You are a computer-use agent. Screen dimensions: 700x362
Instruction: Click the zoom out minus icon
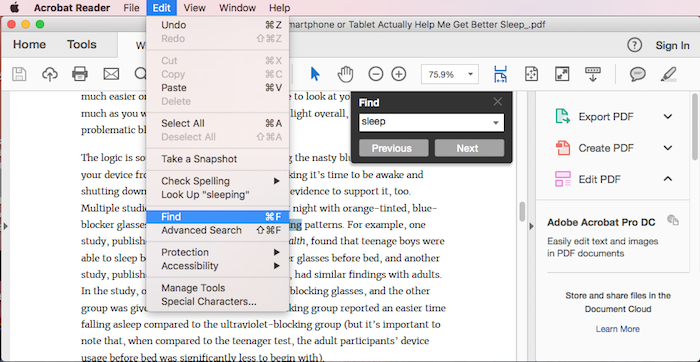tap(376, 74)
